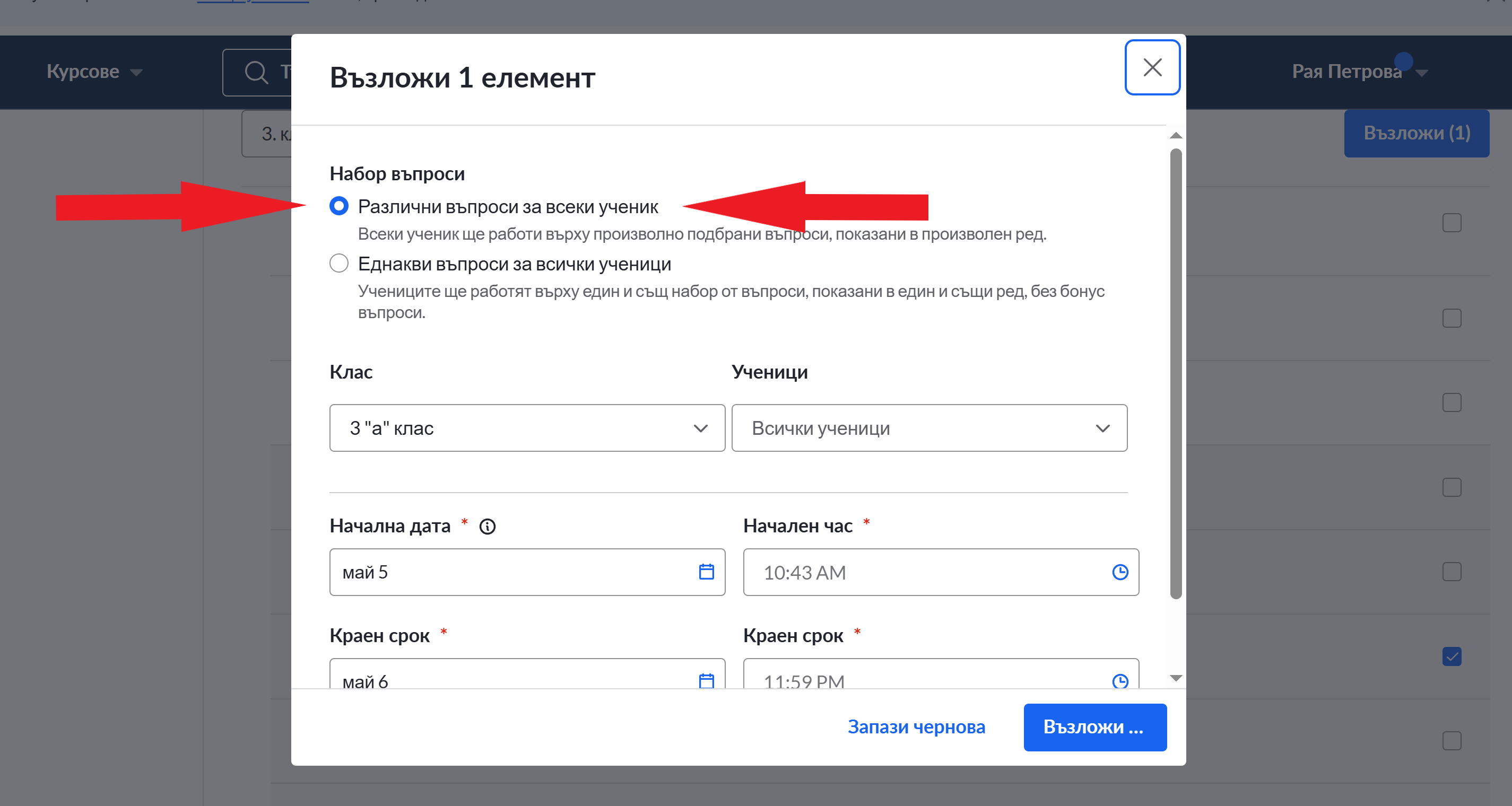Select Различни въпроси за всеки ученик radio
1512x806 pixels.
[338, 206]
